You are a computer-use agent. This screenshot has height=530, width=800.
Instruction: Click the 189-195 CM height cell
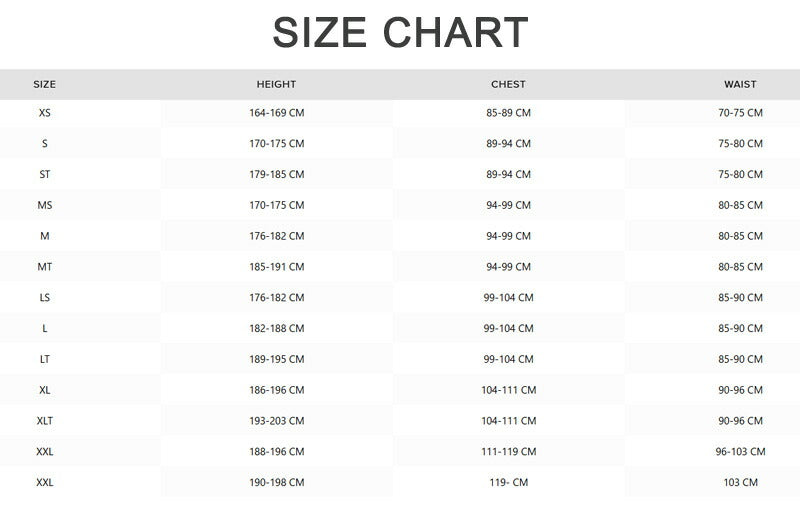coord(276,359)
